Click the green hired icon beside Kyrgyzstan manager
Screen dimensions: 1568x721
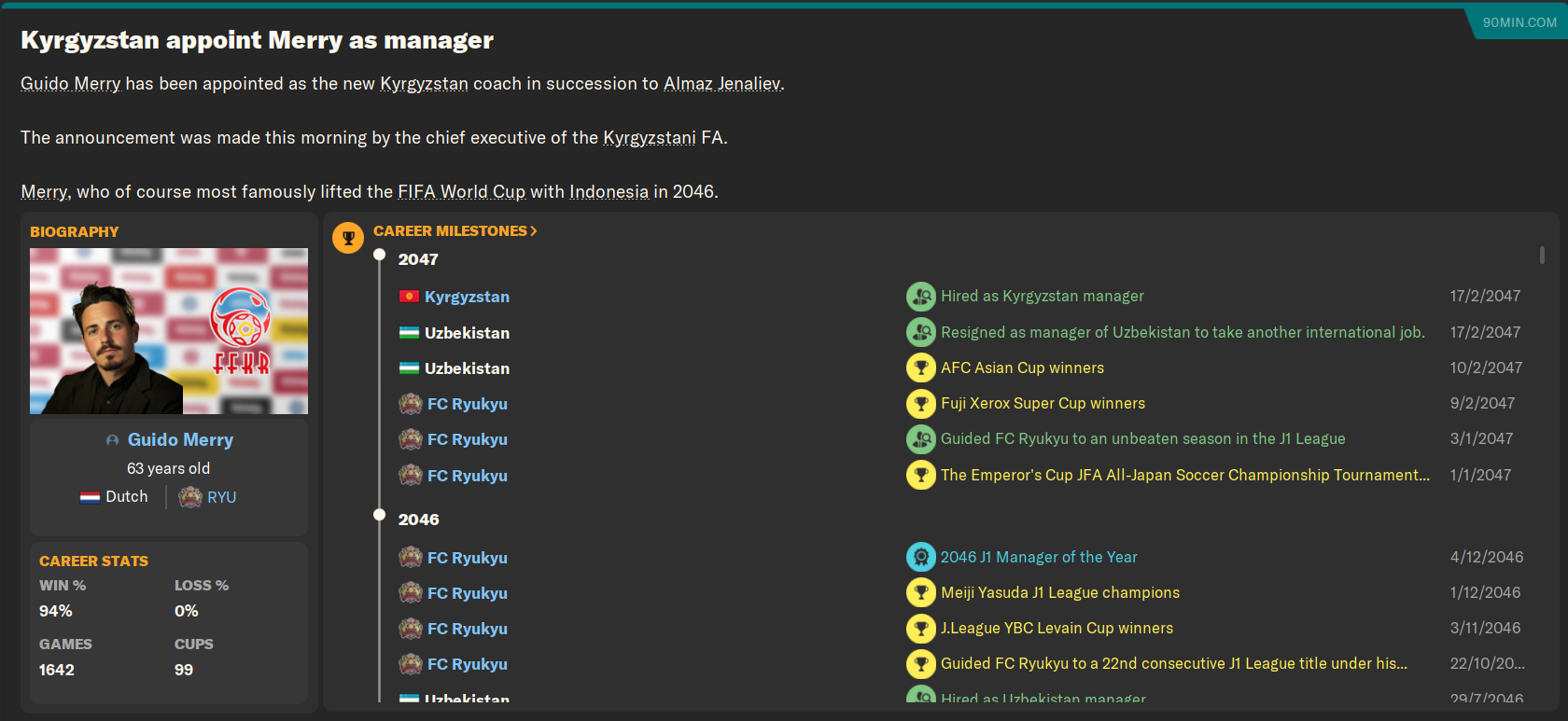921,297
